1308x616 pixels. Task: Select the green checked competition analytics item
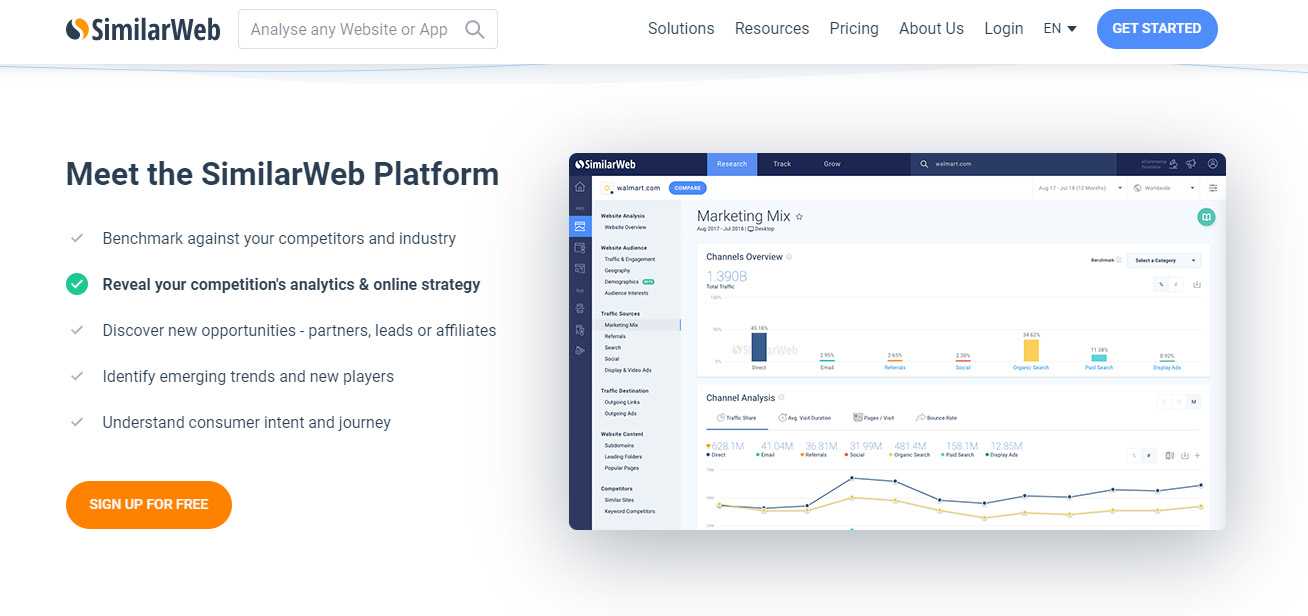point(291,285)
